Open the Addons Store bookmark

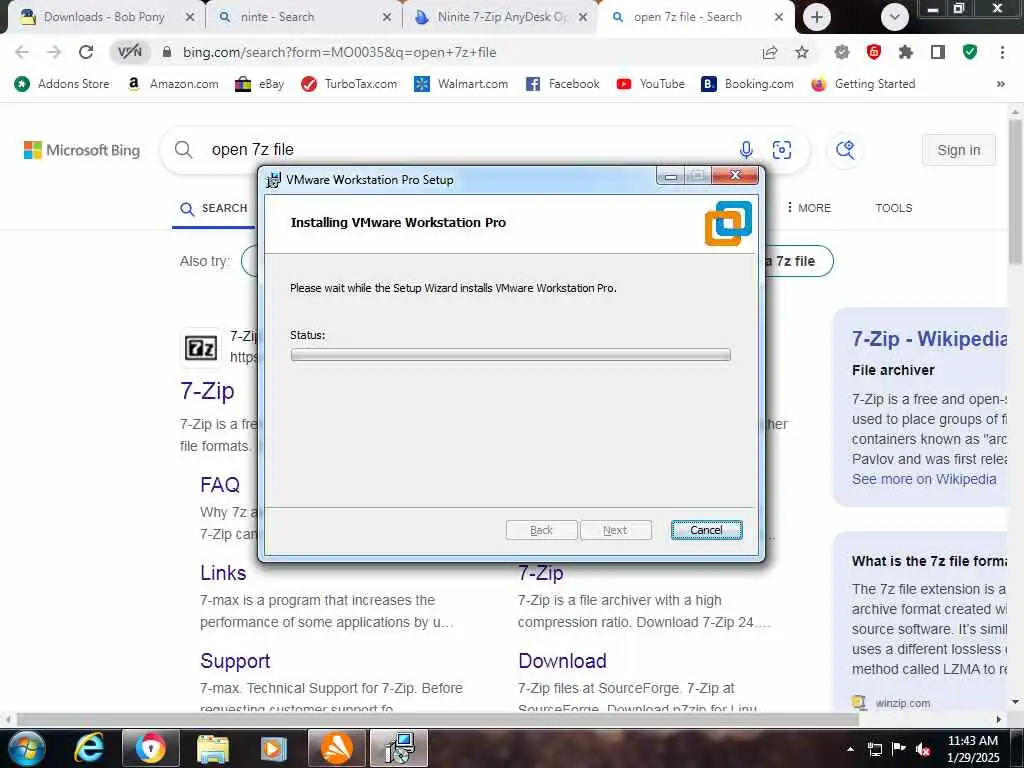pyautogui.click(x=62, y=84)
